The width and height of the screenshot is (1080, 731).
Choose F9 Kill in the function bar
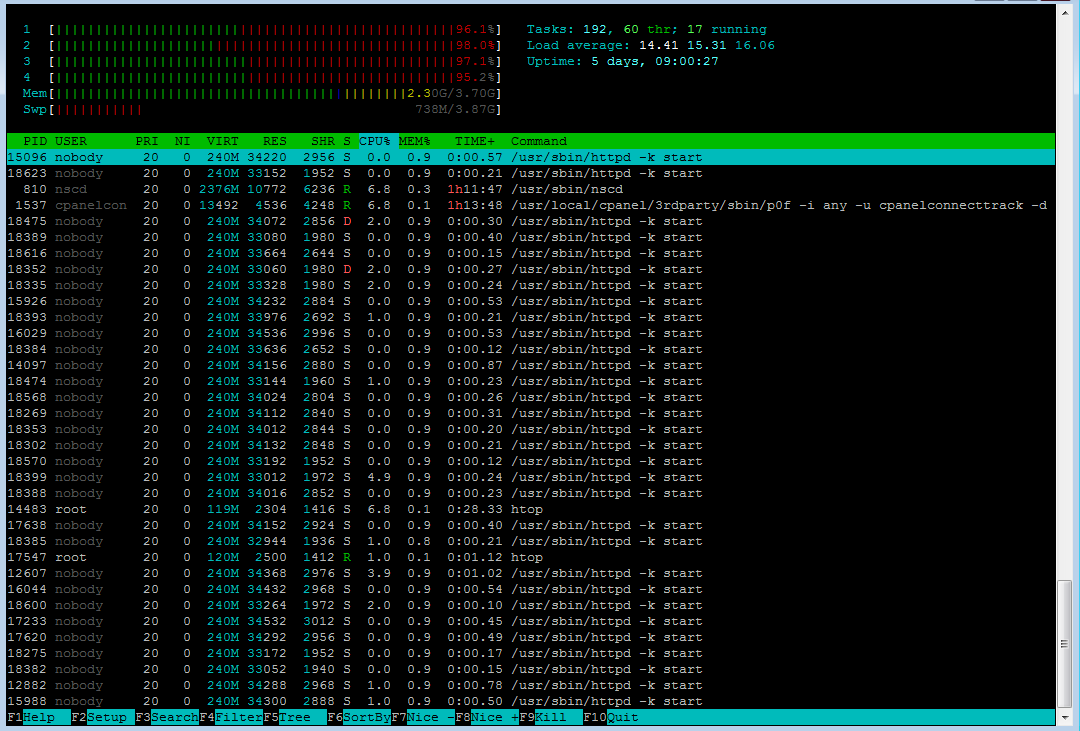[551, 717]
